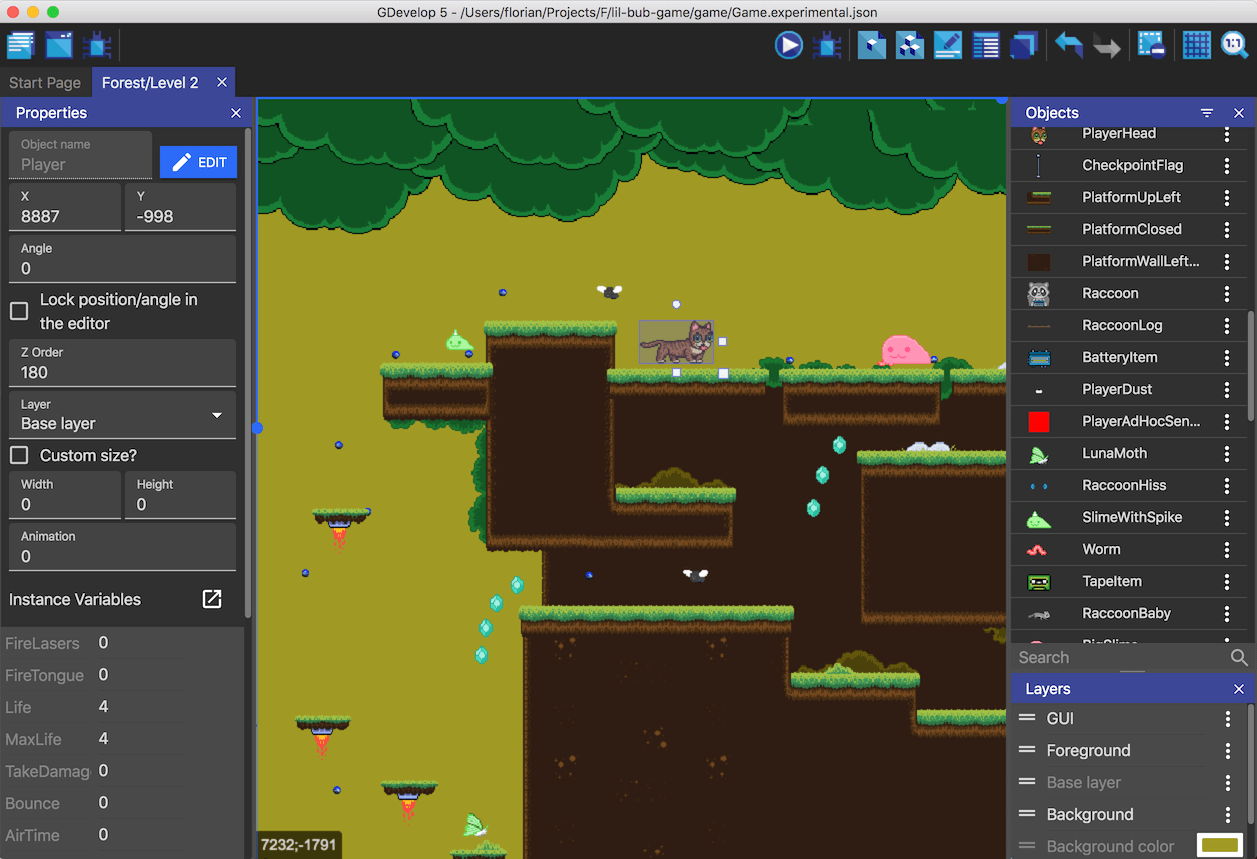Open options menu for the GUI layer
This screenshot has width=1257, height=859.
pos(1227,718)
